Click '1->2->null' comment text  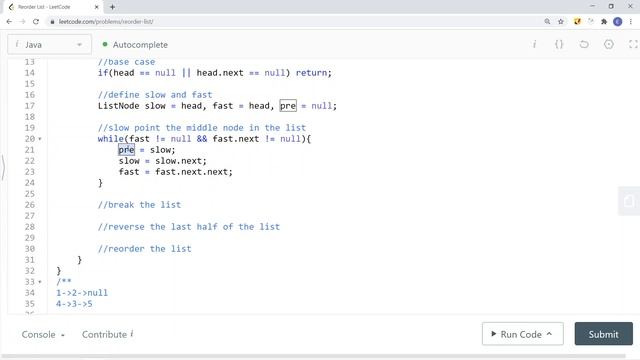coord(82,293)
